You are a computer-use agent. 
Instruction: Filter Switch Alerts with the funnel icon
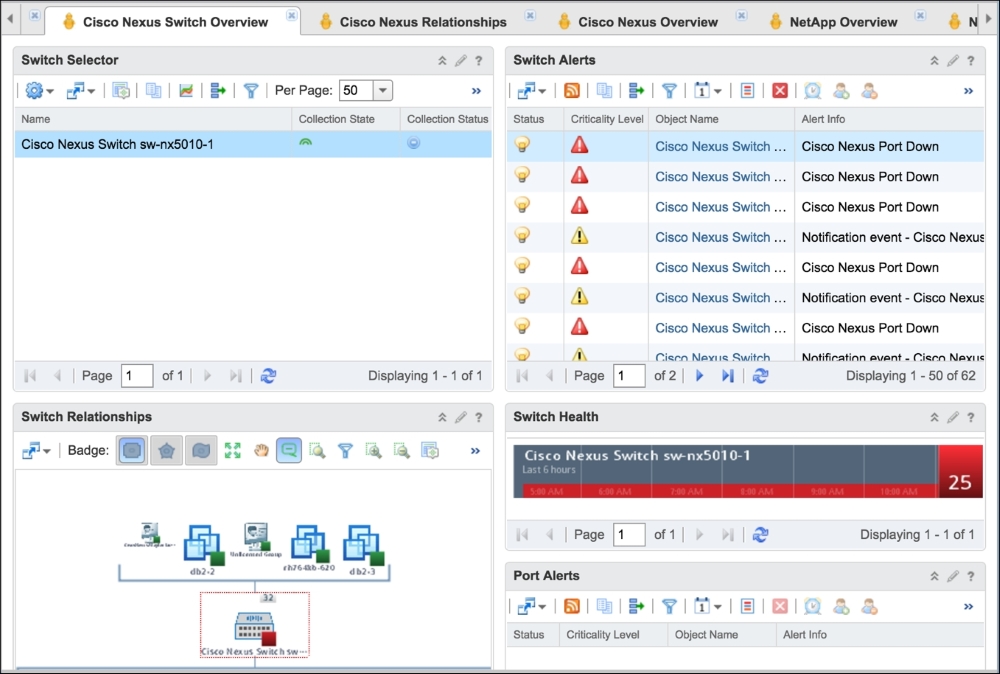pyautogui.click(x=669, y=91)
